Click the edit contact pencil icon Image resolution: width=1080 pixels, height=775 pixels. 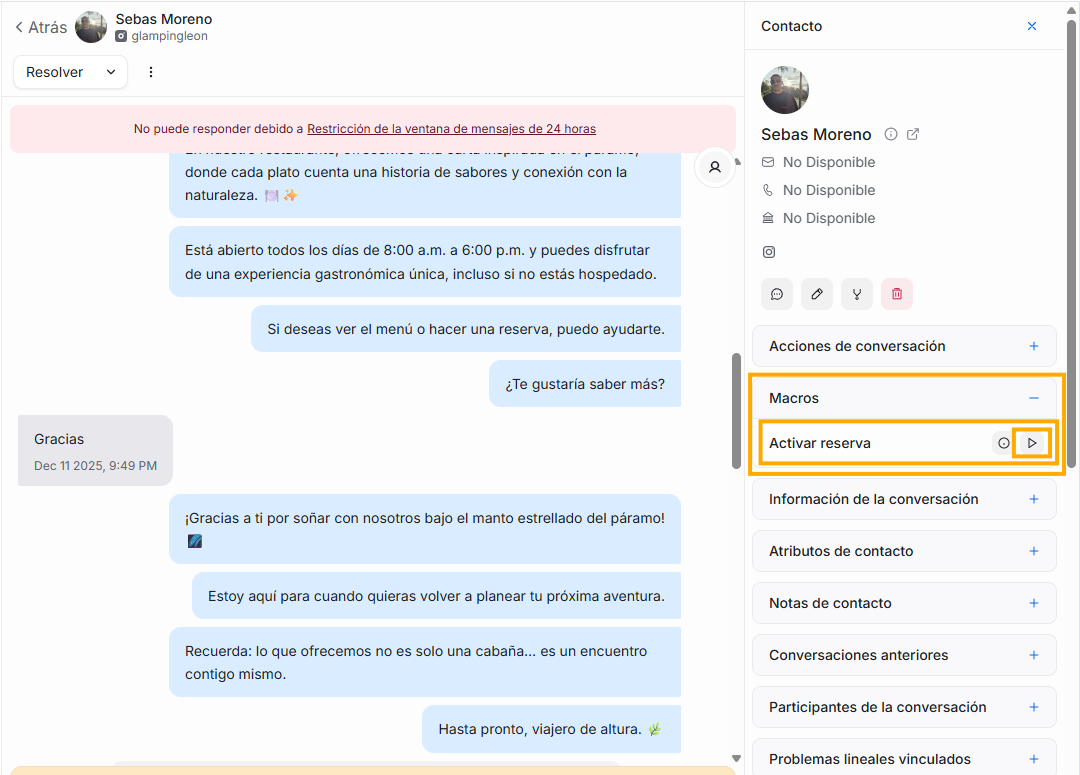click(x=817, y=294)
